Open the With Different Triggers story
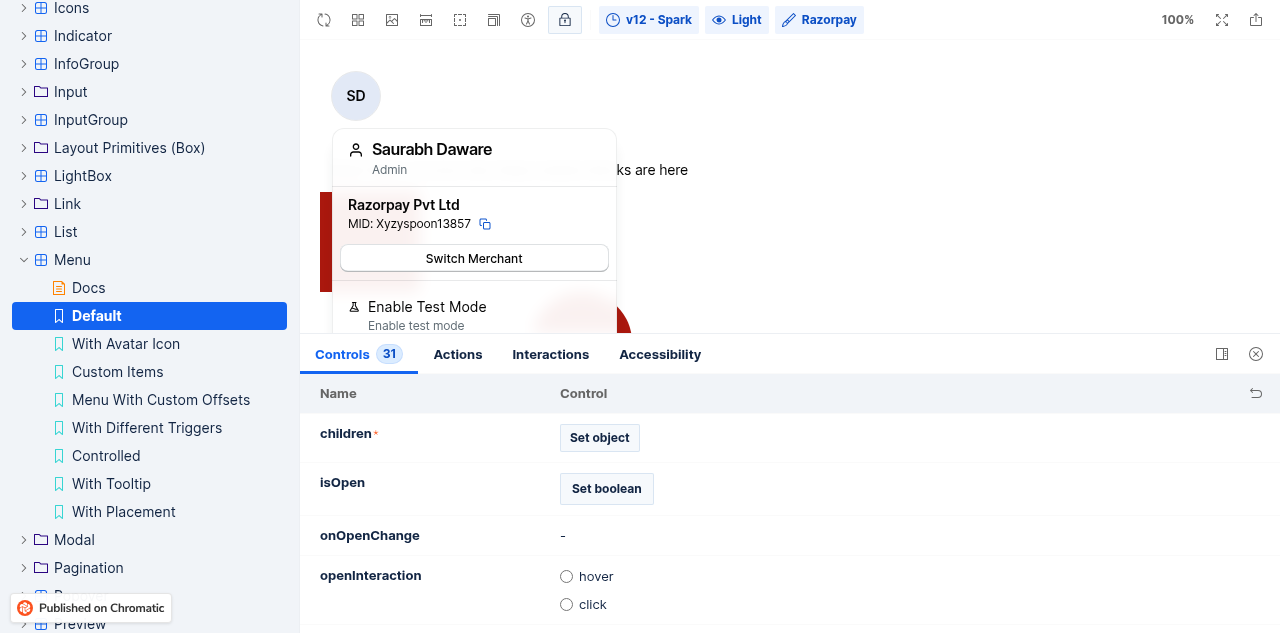 [x=149, y=428]
